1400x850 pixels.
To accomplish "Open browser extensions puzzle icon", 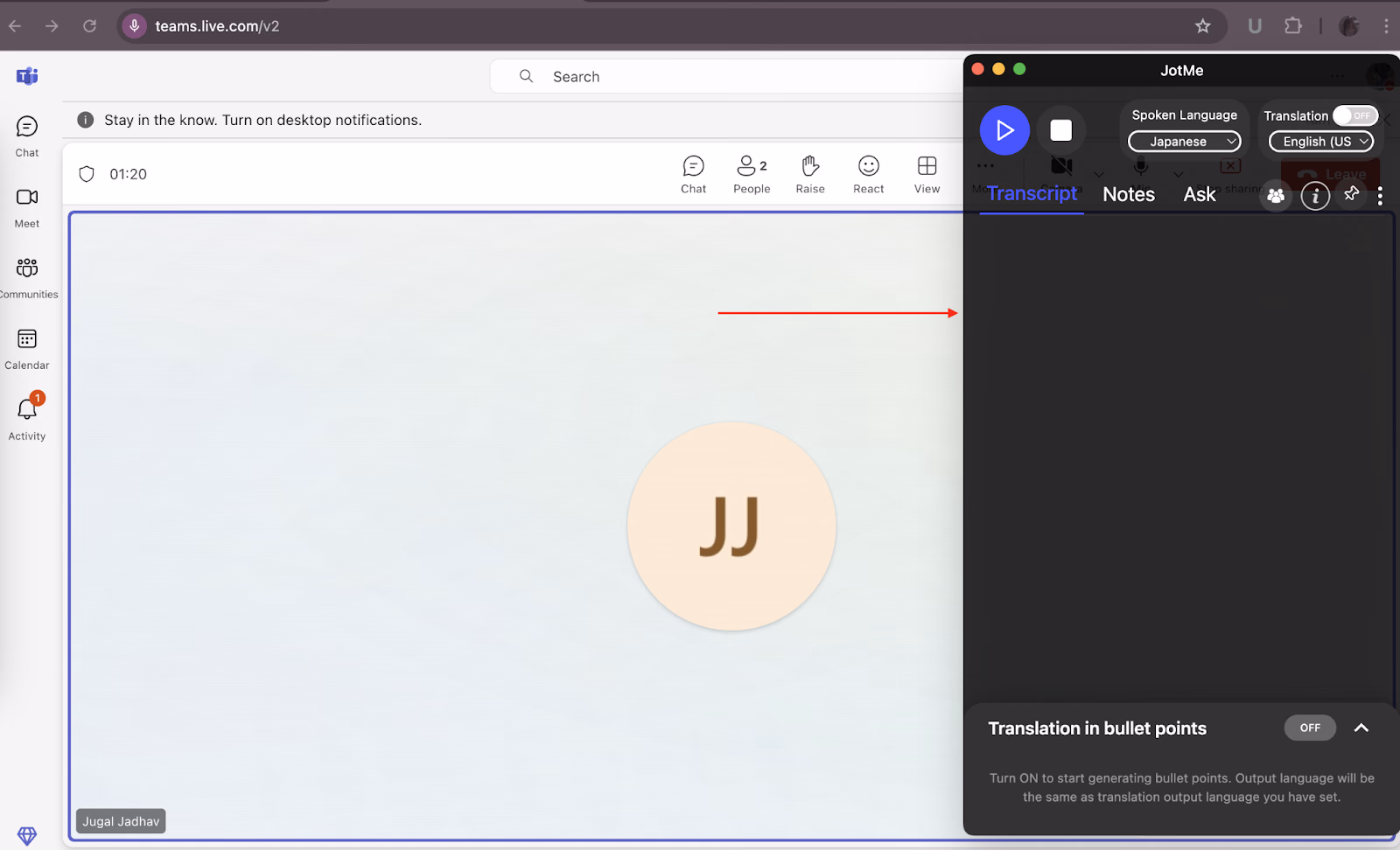I will coord(1293,26).
